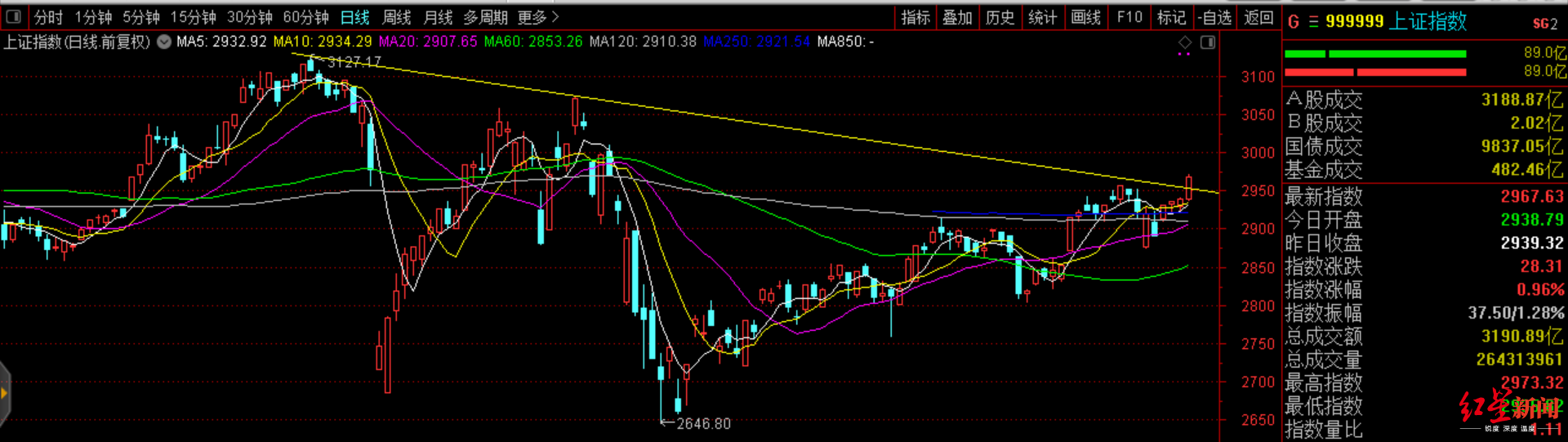Image resolution: width=1568 pixels, height=442 pixels.
Task: Click the SG2 indicator in quote header
Action: [x=1544, y=24]
